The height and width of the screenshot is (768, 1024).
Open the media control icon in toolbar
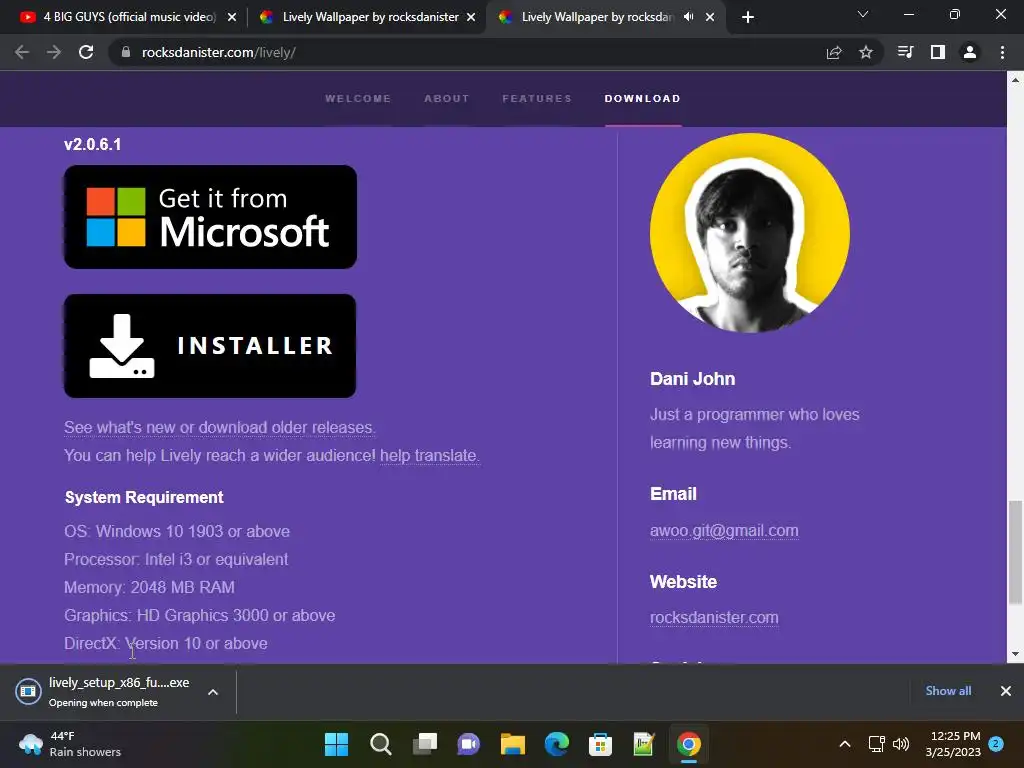pyautogui.click(x=906, y=52)
